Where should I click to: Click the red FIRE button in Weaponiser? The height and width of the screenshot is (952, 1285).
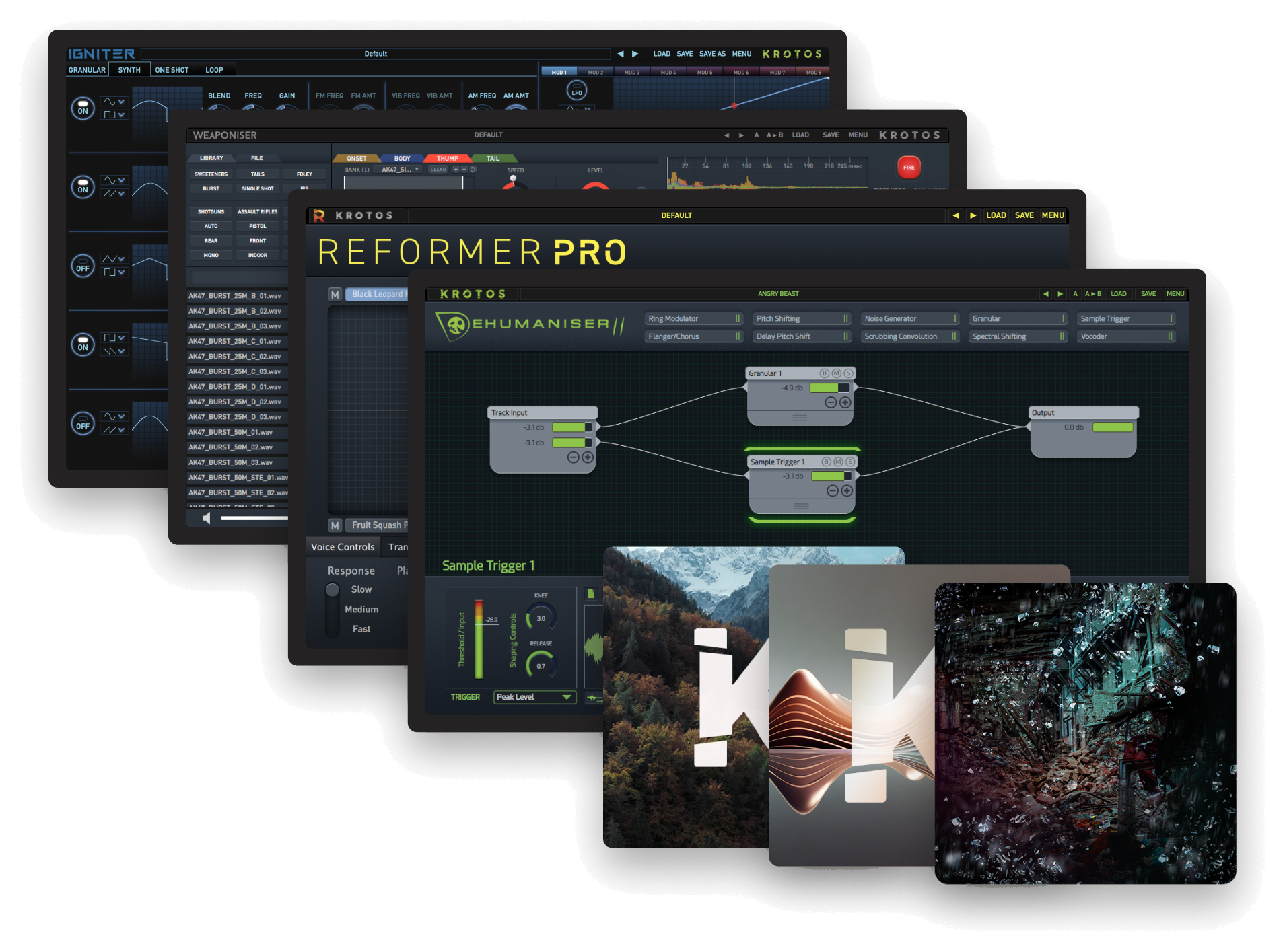tap(909, 167)
